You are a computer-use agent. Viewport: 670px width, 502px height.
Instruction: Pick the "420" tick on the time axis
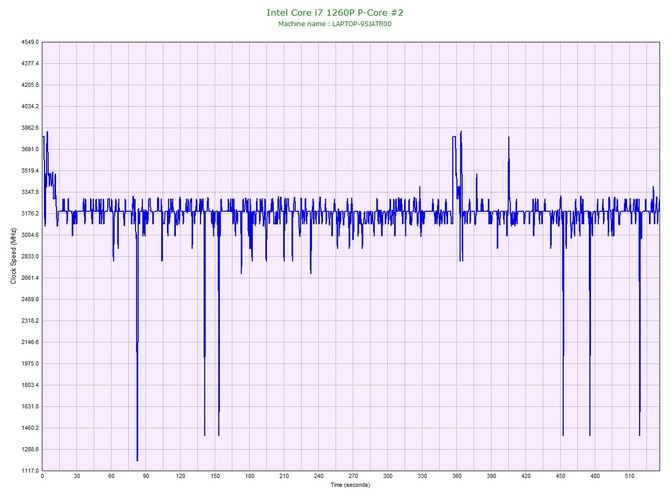coord(526,476)
